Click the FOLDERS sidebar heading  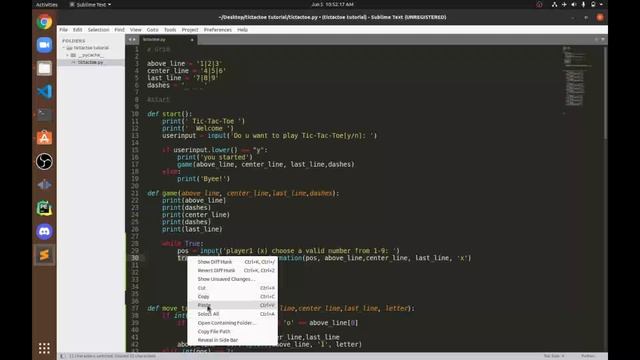(73, 41)
